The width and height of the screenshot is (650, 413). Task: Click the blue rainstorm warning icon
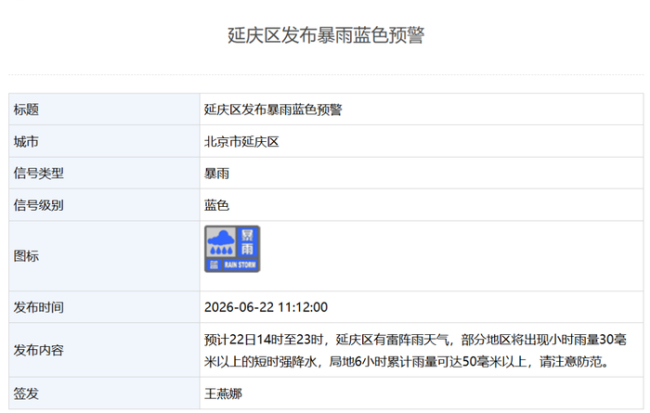[232, 249]
